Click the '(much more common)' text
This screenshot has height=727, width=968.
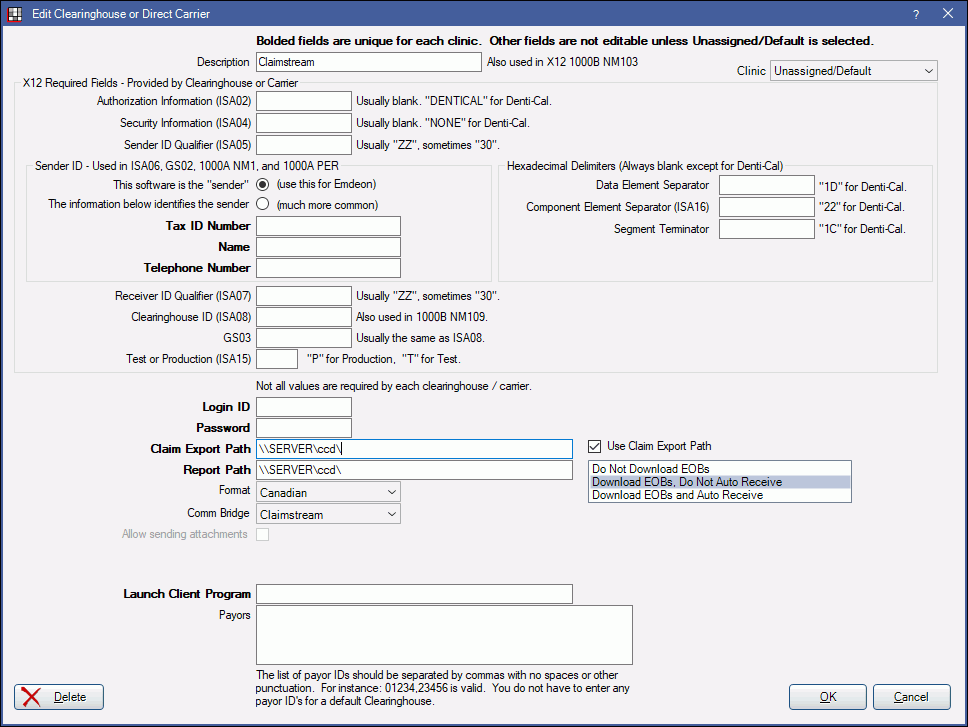point(327,205)
